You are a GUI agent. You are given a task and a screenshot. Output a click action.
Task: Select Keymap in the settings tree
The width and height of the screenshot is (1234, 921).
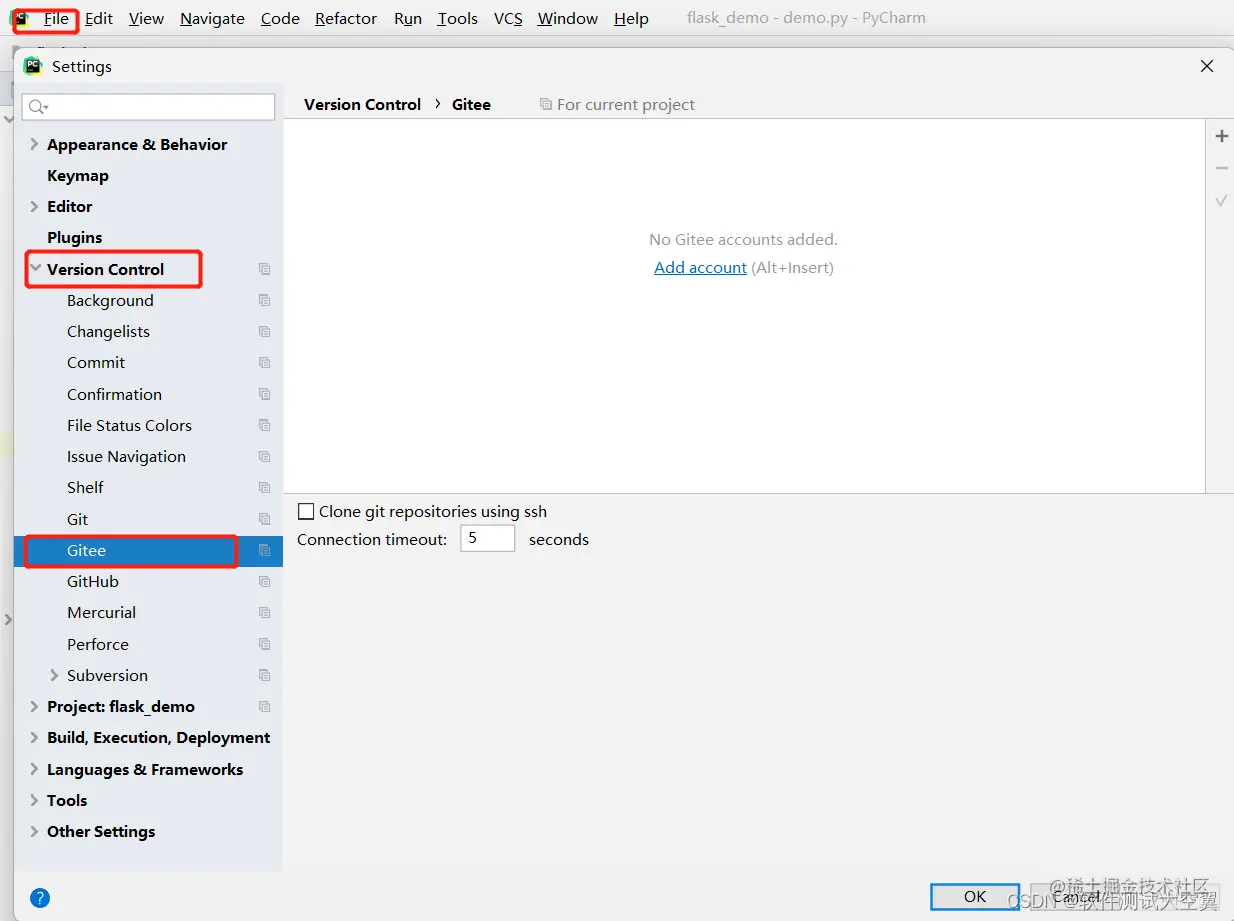[x=78, y=175]
